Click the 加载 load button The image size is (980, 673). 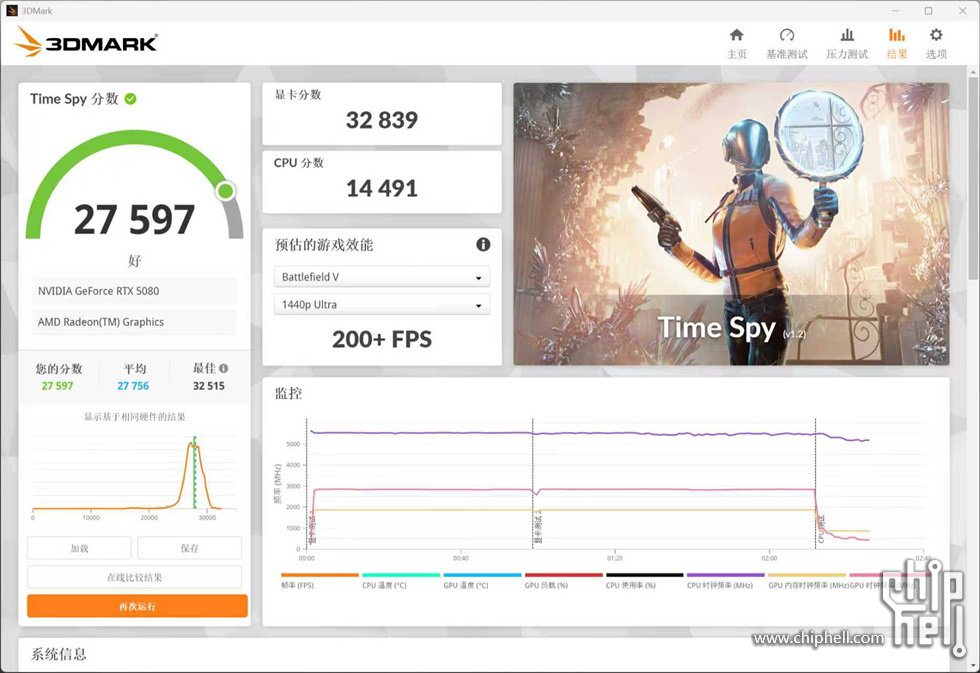click(79, 548)
